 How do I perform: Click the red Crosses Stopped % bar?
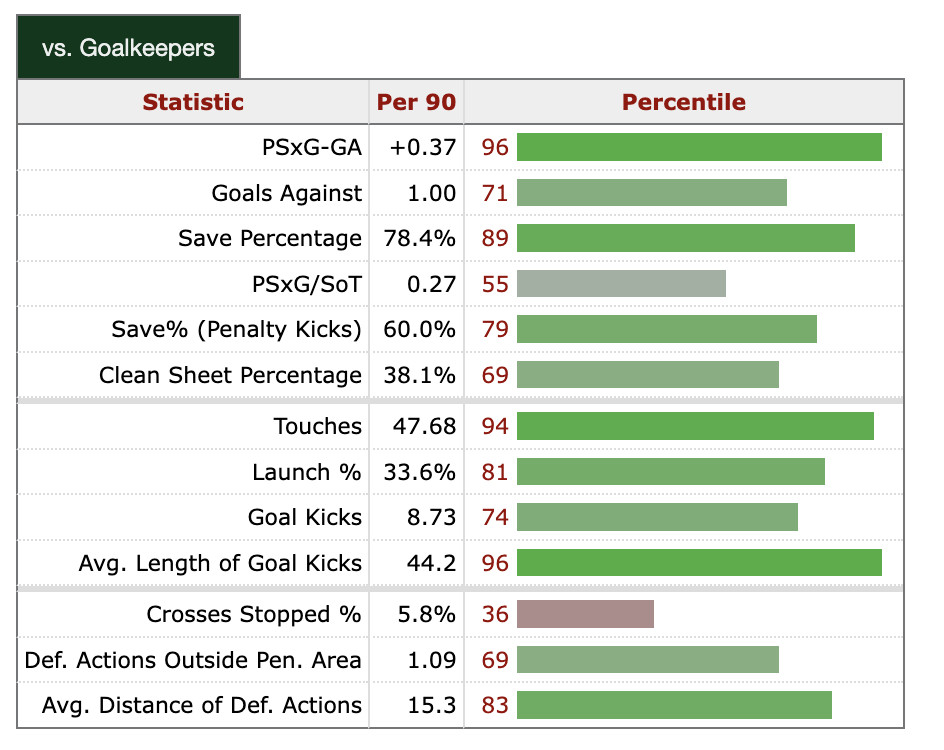[585, 614]
